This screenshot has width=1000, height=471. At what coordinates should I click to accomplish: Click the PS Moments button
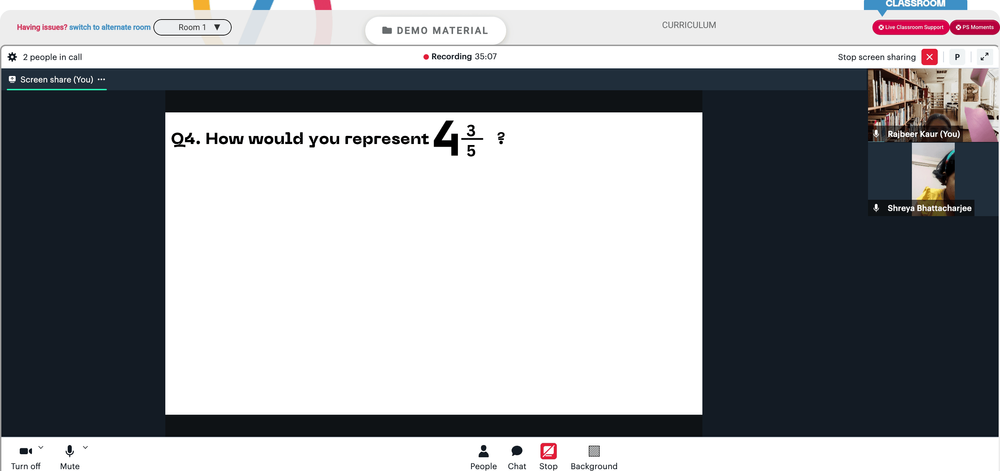pyautogui.click(x=974, y=27)
